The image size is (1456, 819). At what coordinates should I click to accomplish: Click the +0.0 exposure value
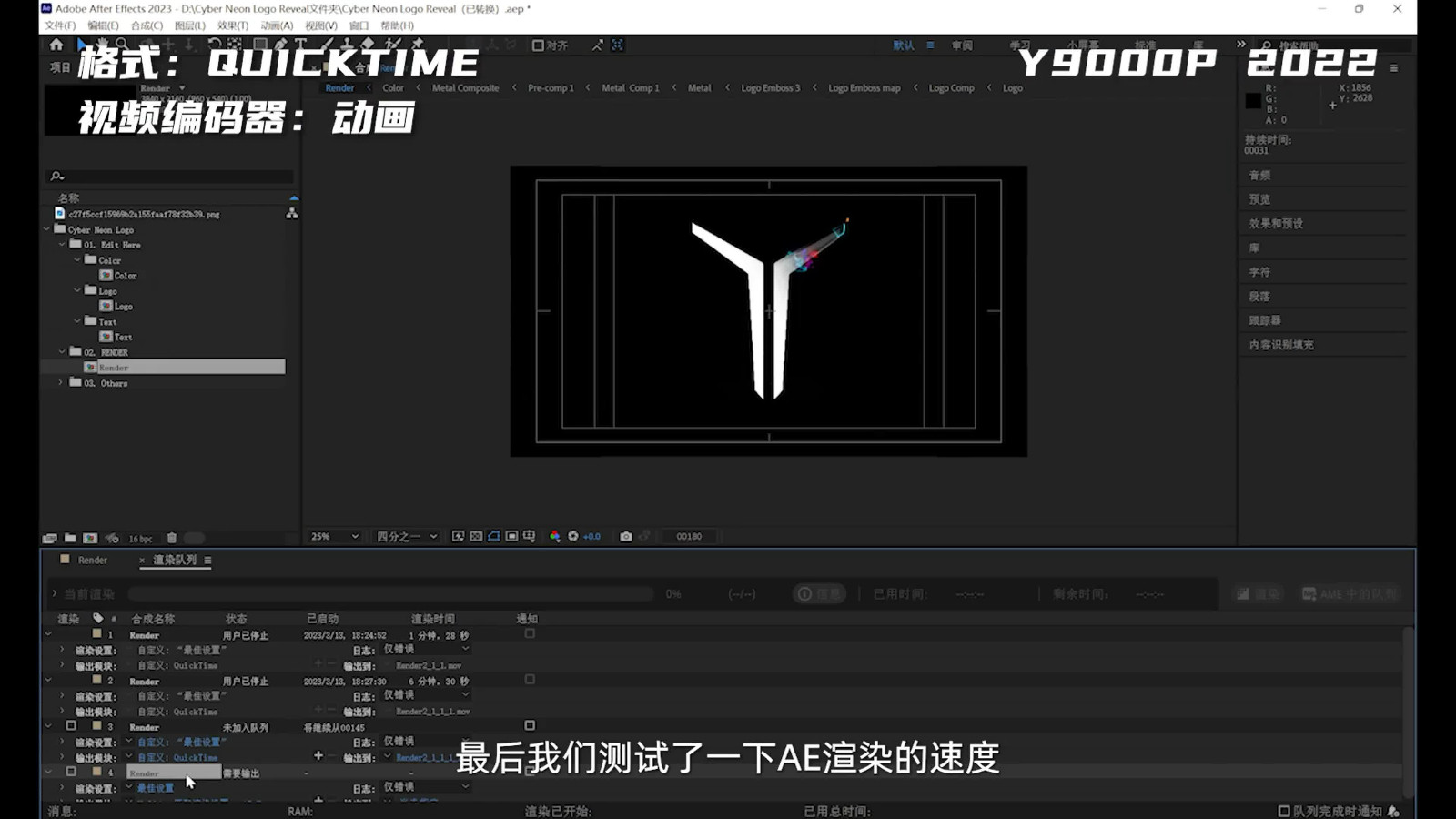click(591, 537)
